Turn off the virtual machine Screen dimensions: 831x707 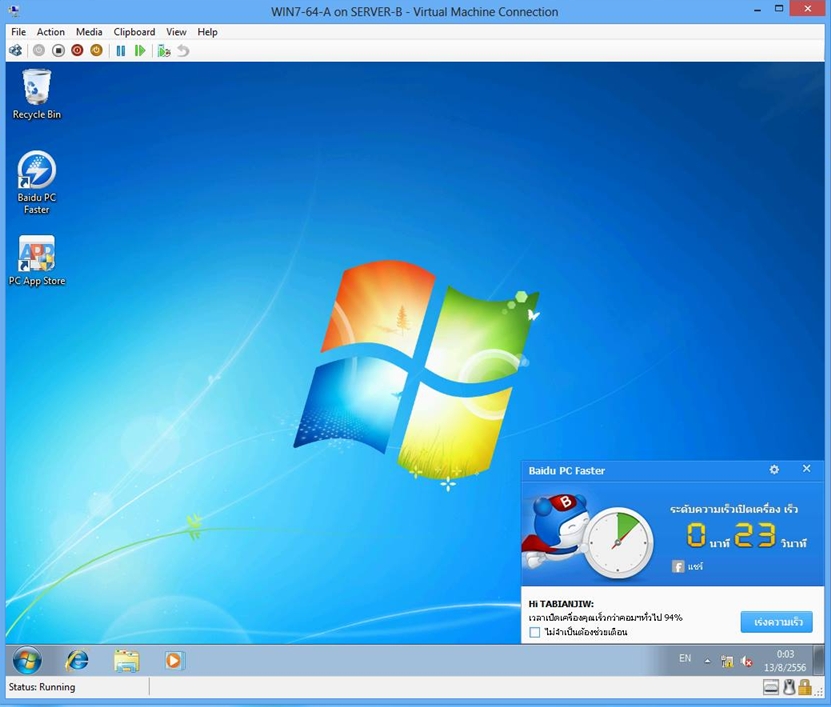[58, 50]
